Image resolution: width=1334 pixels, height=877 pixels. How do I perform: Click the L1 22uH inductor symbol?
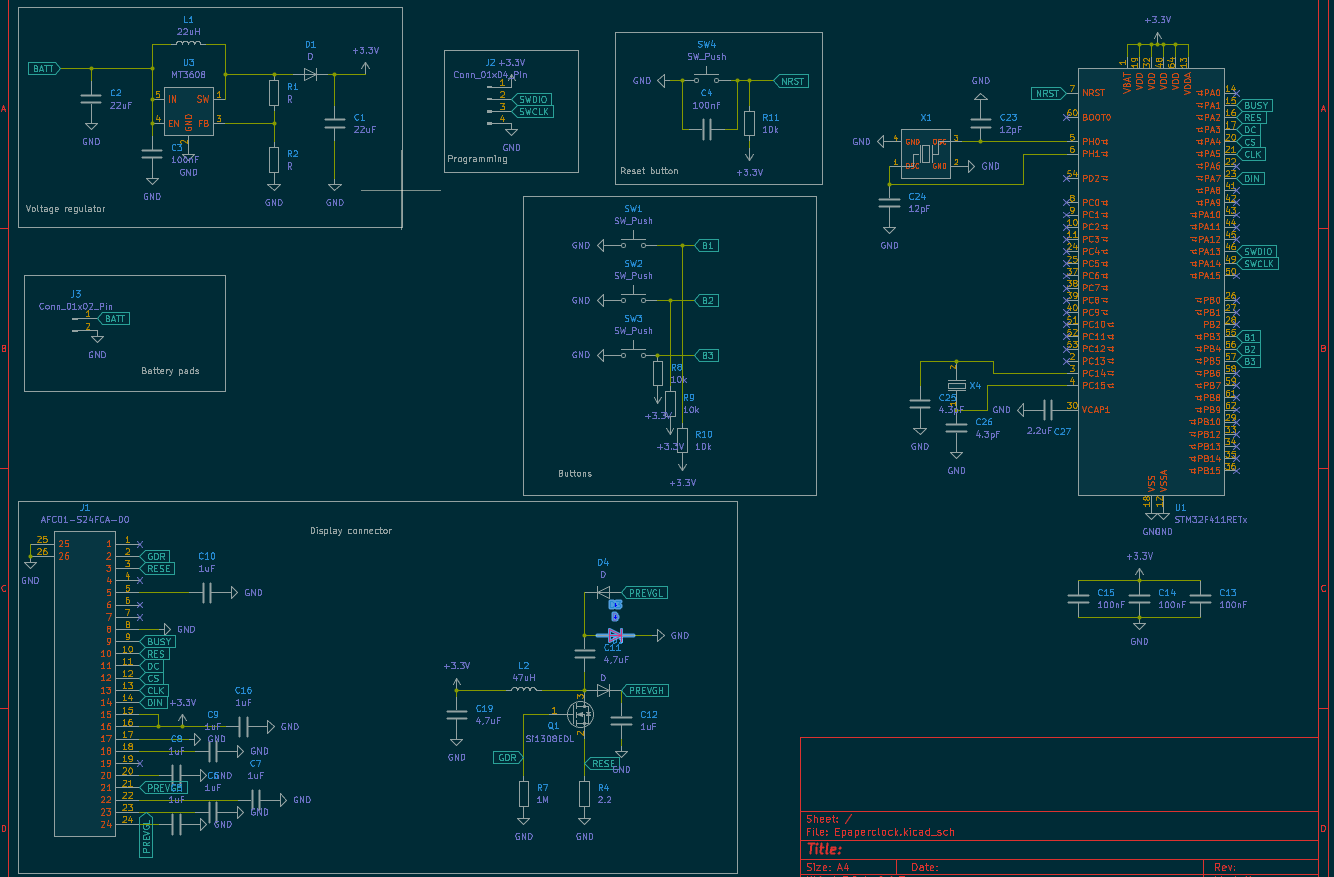click(x=188, y=47)
